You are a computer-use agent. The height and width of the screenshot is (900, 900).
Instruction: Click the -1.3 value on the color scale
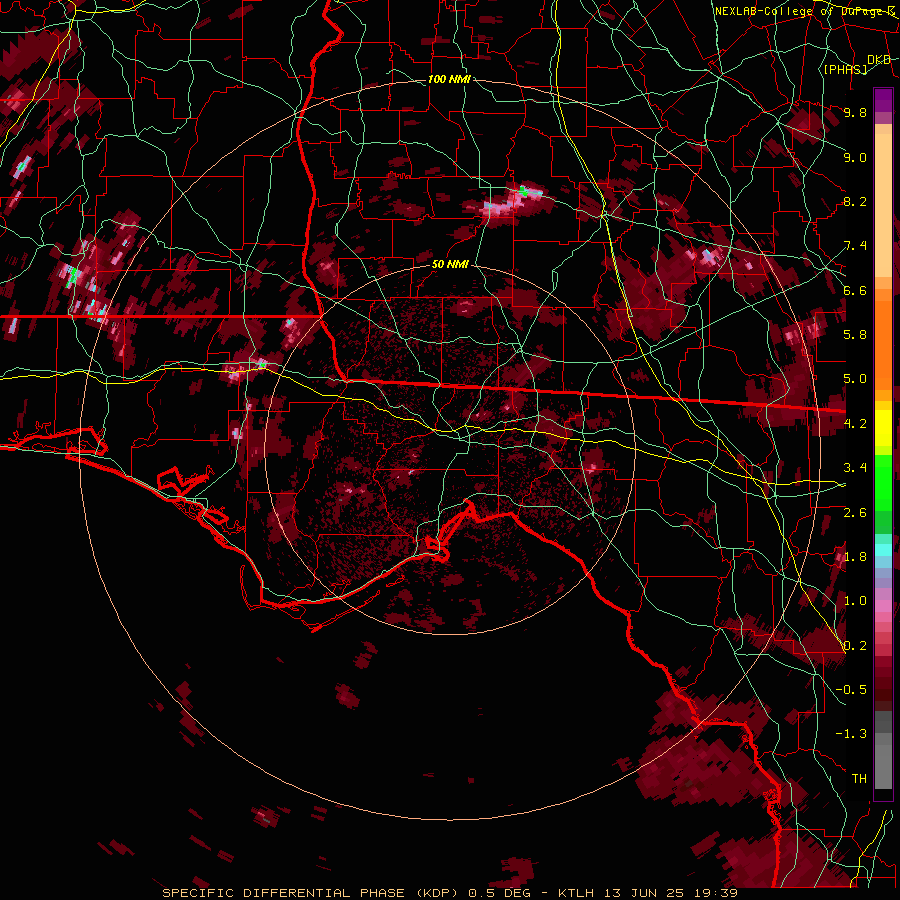click(x=851, y=734)
